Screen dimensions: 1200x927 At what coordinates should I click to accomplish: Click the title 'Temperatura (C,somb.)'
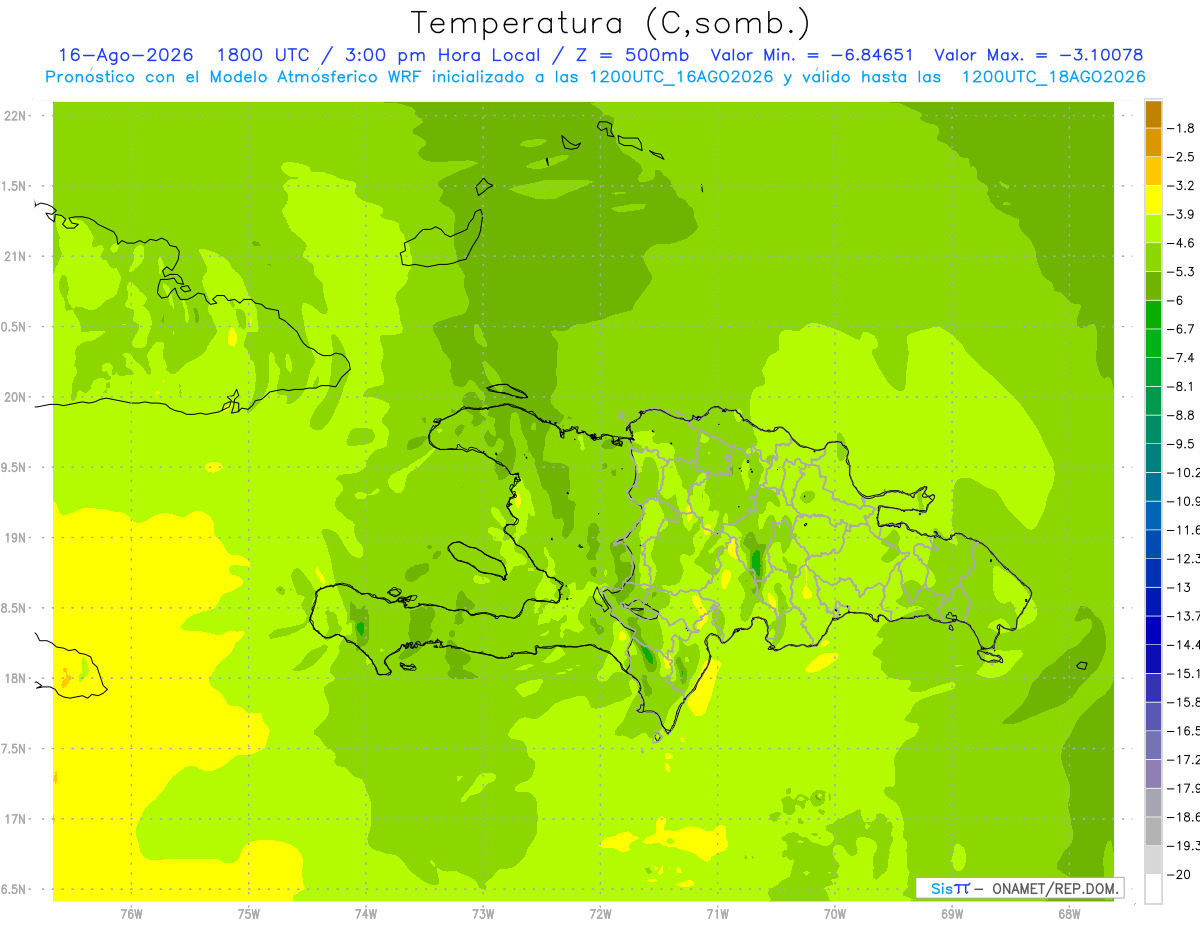click(x=611, y=23)
